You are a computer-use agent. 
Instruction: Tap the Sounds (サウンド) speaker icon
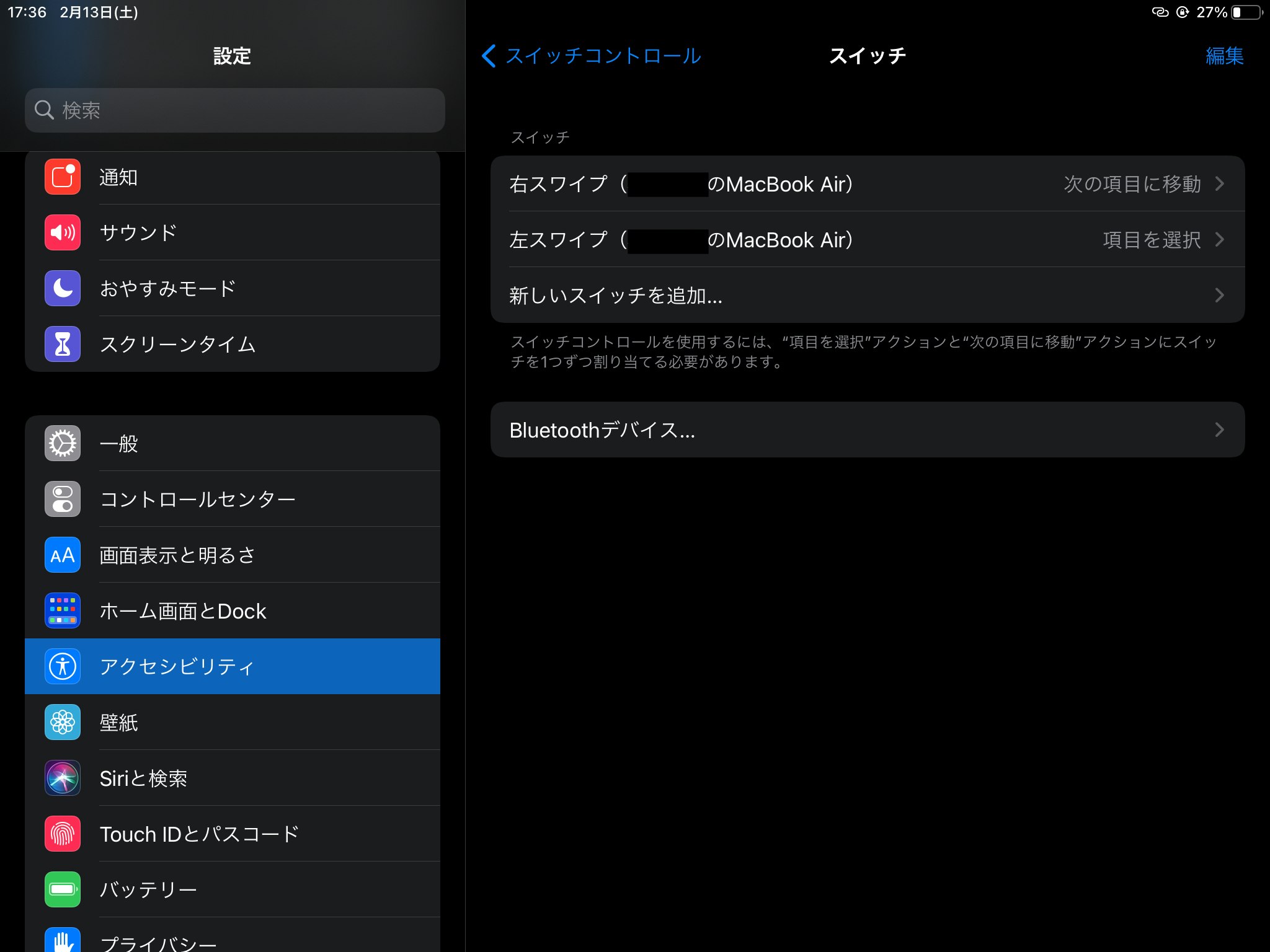point(63,232)
